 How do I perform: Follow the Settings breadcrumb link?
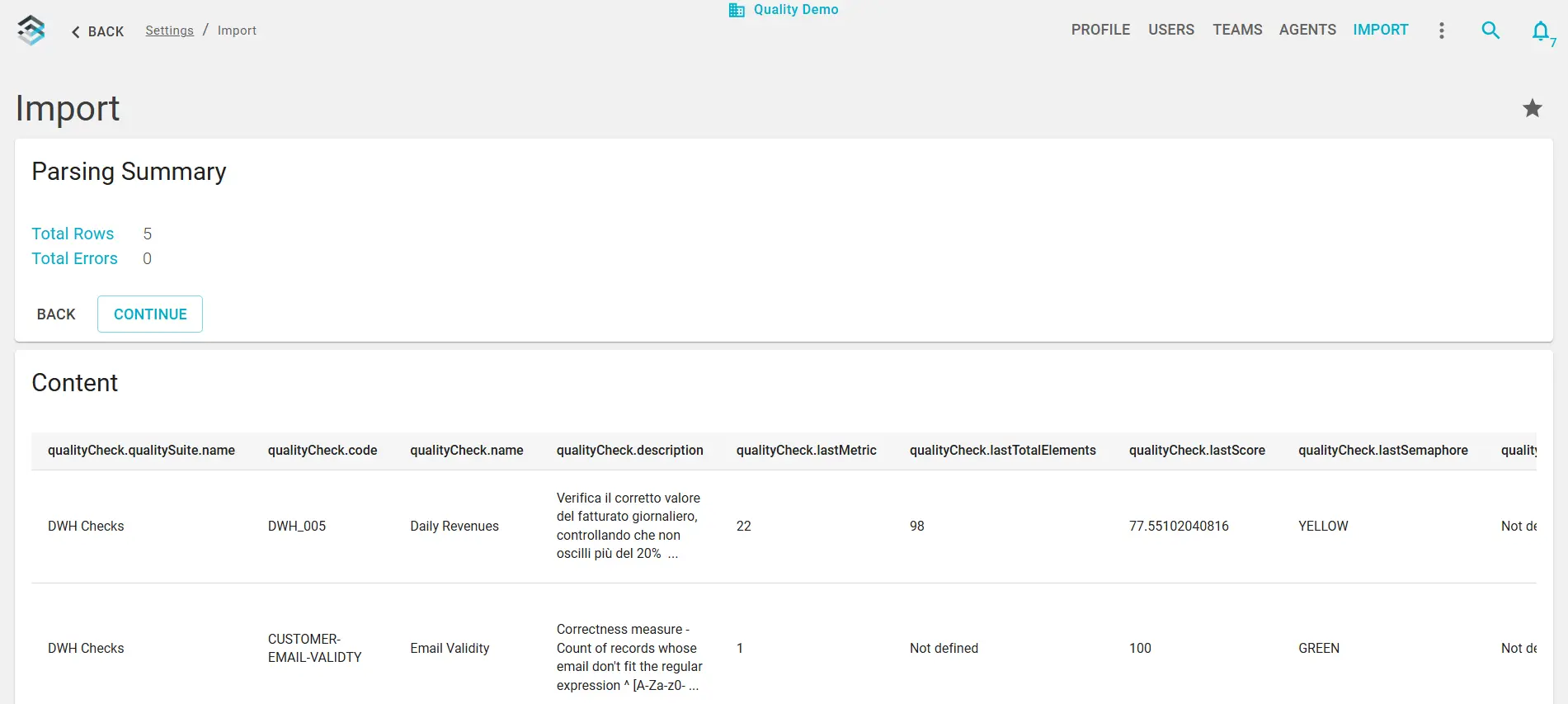click(x=169, y=31)
